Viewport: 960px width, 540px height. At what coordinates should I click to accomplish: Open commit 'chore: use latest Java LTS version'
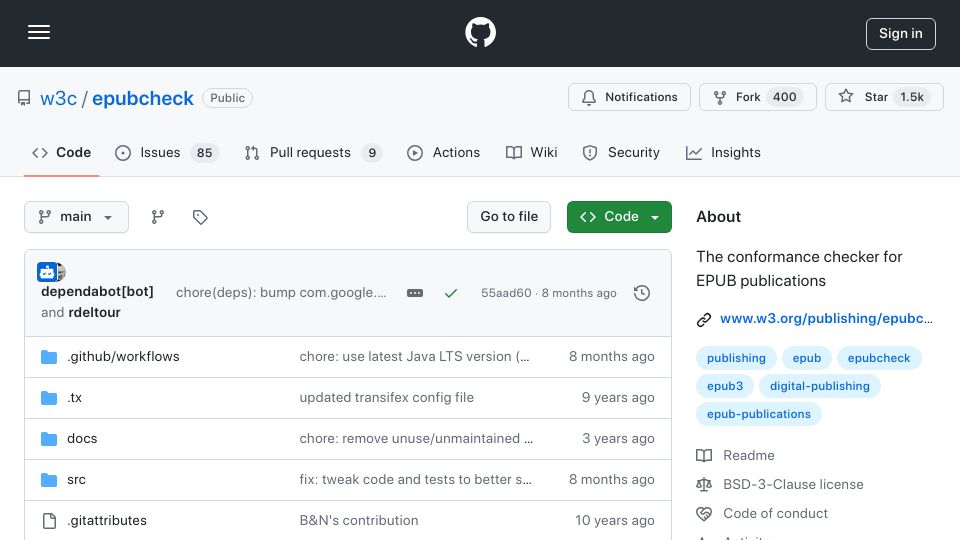coord(414,356)
